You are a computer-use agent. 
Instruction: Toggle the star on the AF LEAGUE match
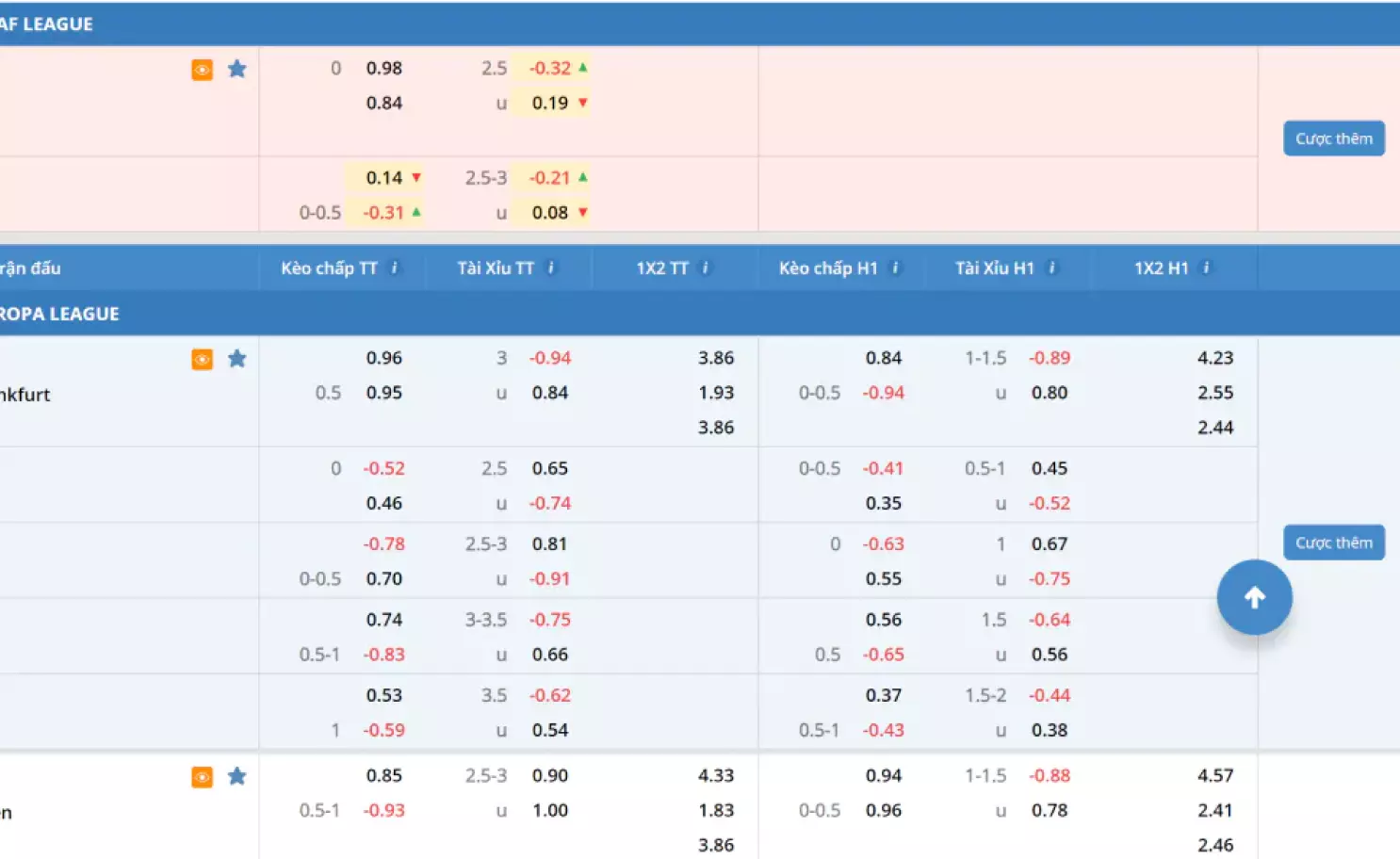[x=237, y=69]
